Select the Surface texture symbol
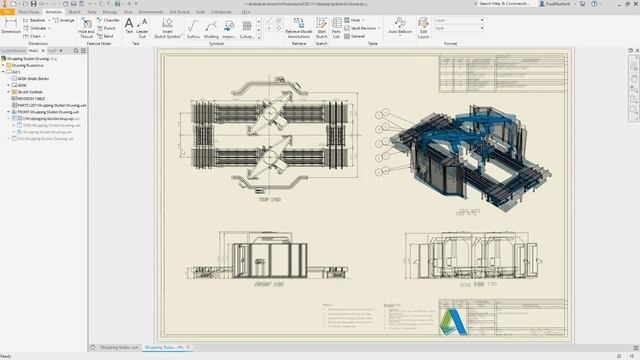Screen dimensions: 640x360 pos(193,29)
